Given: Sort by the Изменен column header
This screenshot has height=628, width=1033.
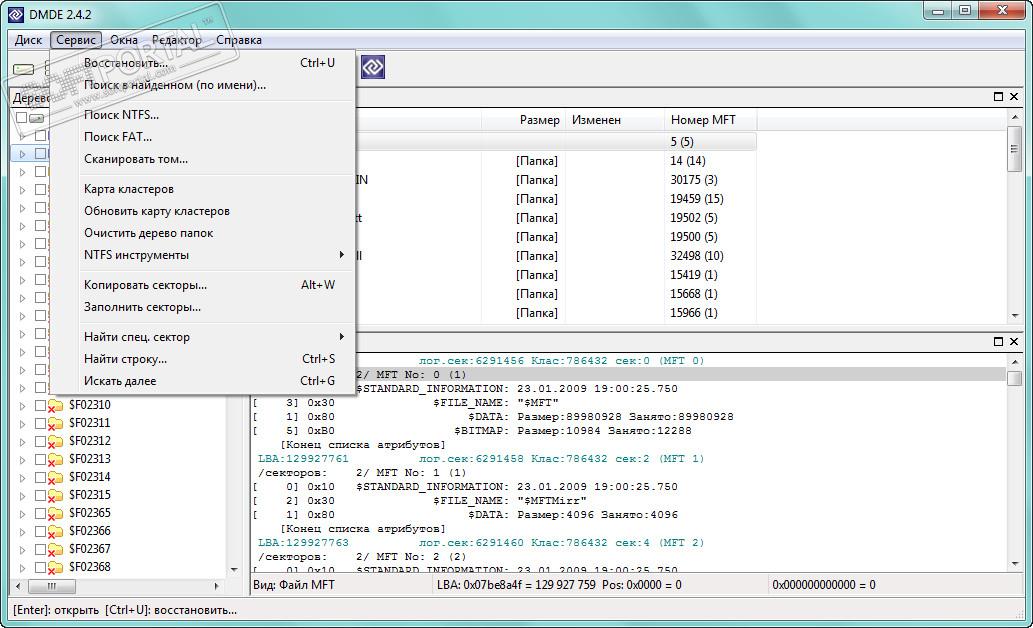Looking at the screenshot, I should [x=615, y=120].
